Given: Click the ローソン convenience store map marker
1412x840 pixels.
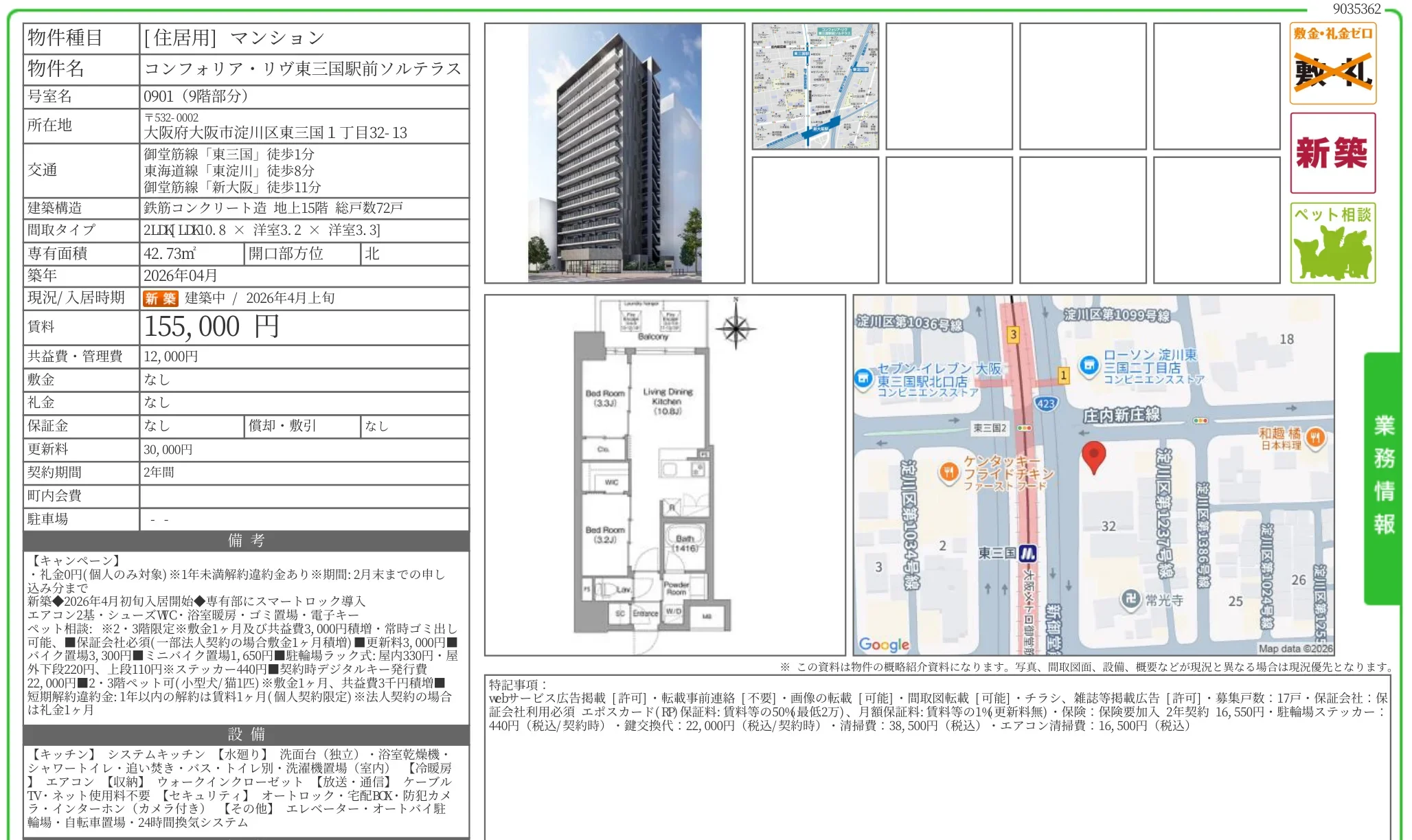Looking at the screenshot, I should pos(1089,365).
